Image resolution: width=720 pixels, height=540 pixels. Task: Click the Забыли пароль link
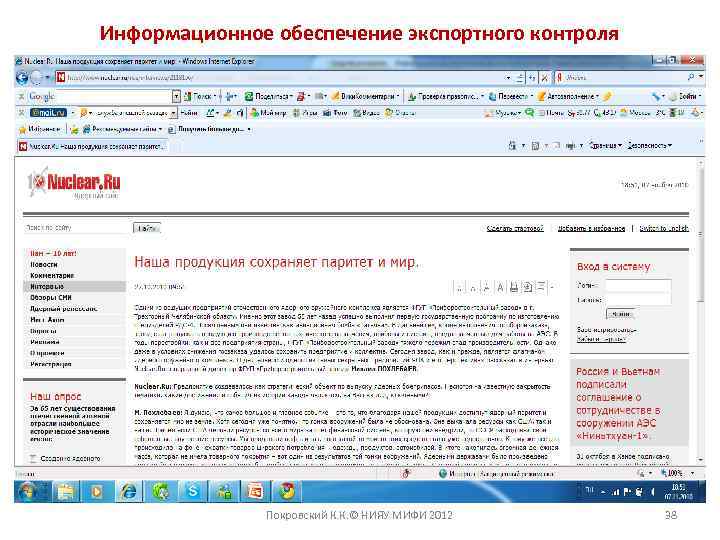(x=601, y=339)
